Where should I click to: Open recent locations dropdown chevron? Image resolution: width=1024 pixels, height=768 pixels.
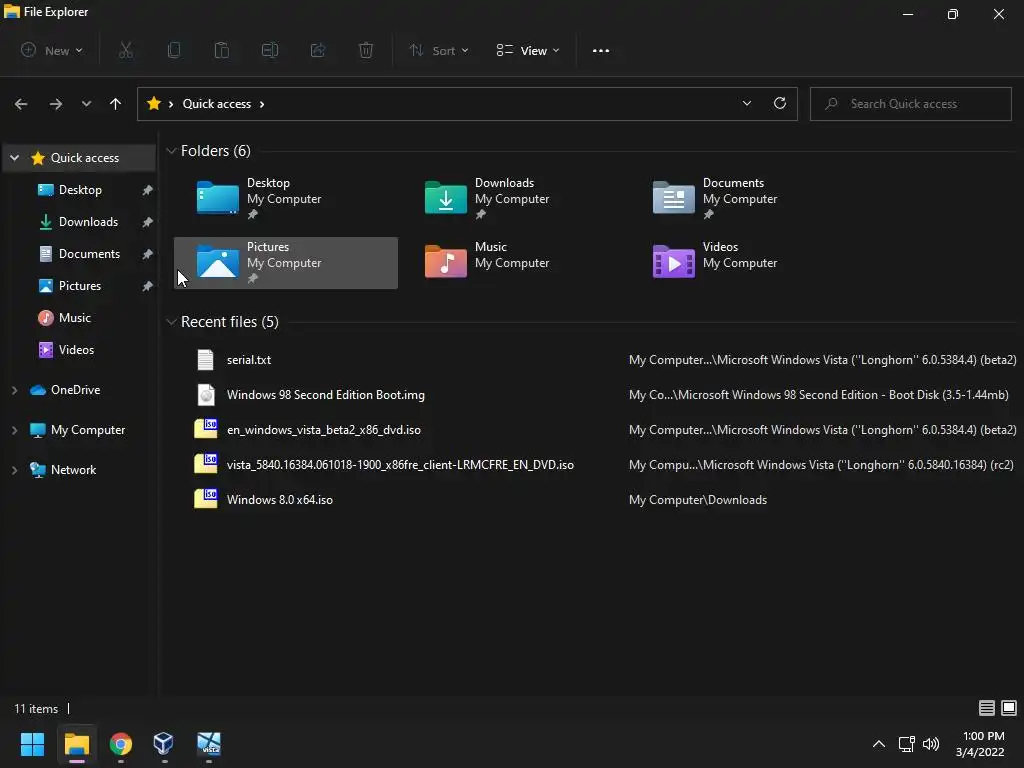(86, 104)
